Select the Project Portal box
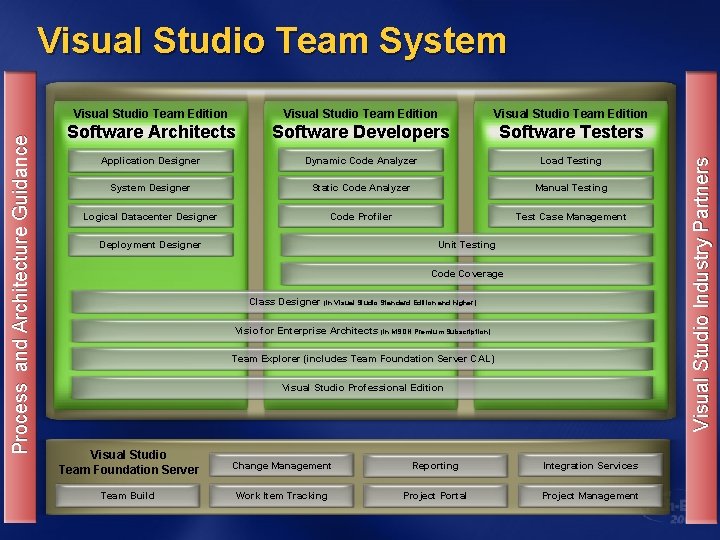 pyautogui.click(x=435, y=495)
